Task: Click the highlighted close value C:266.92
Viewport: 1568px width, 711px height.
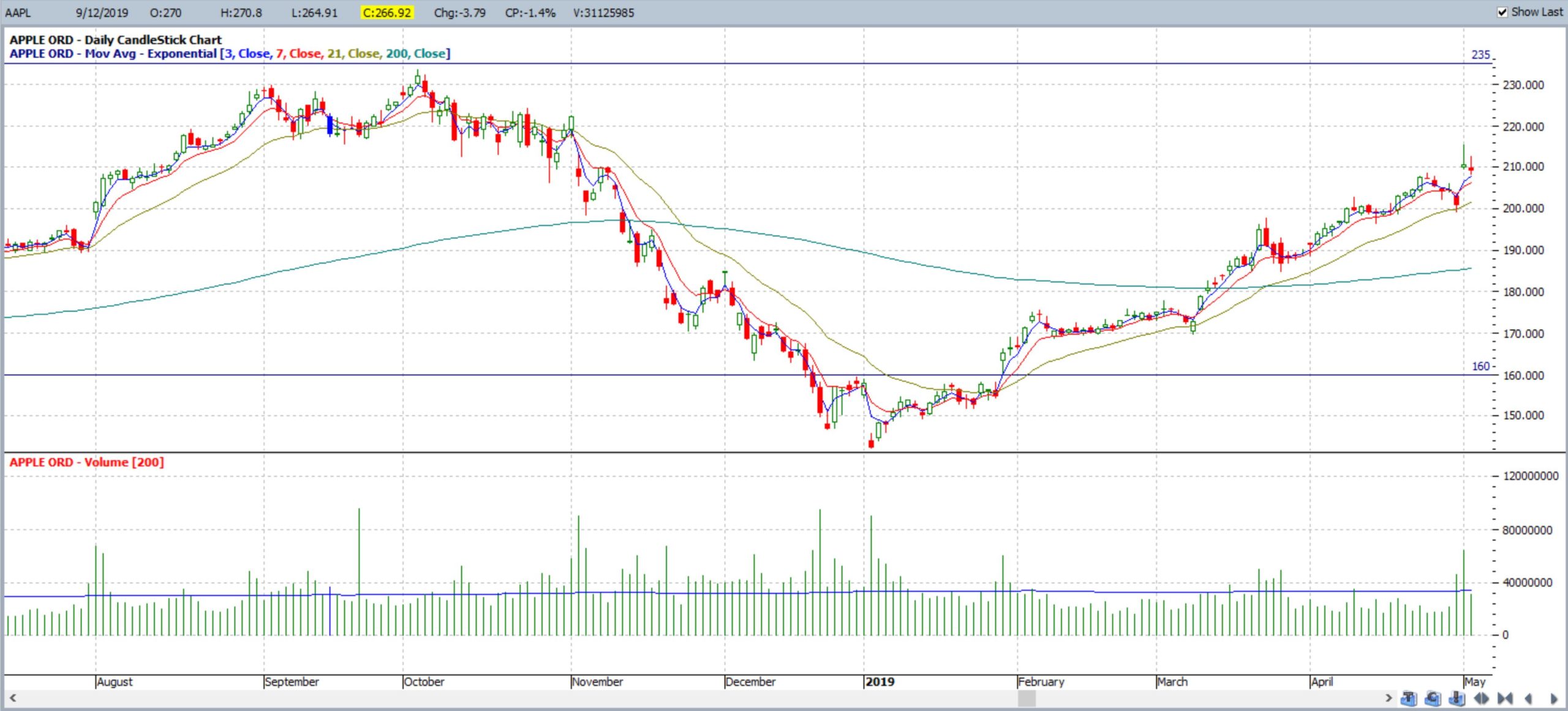Action: [x=387, y=13]
